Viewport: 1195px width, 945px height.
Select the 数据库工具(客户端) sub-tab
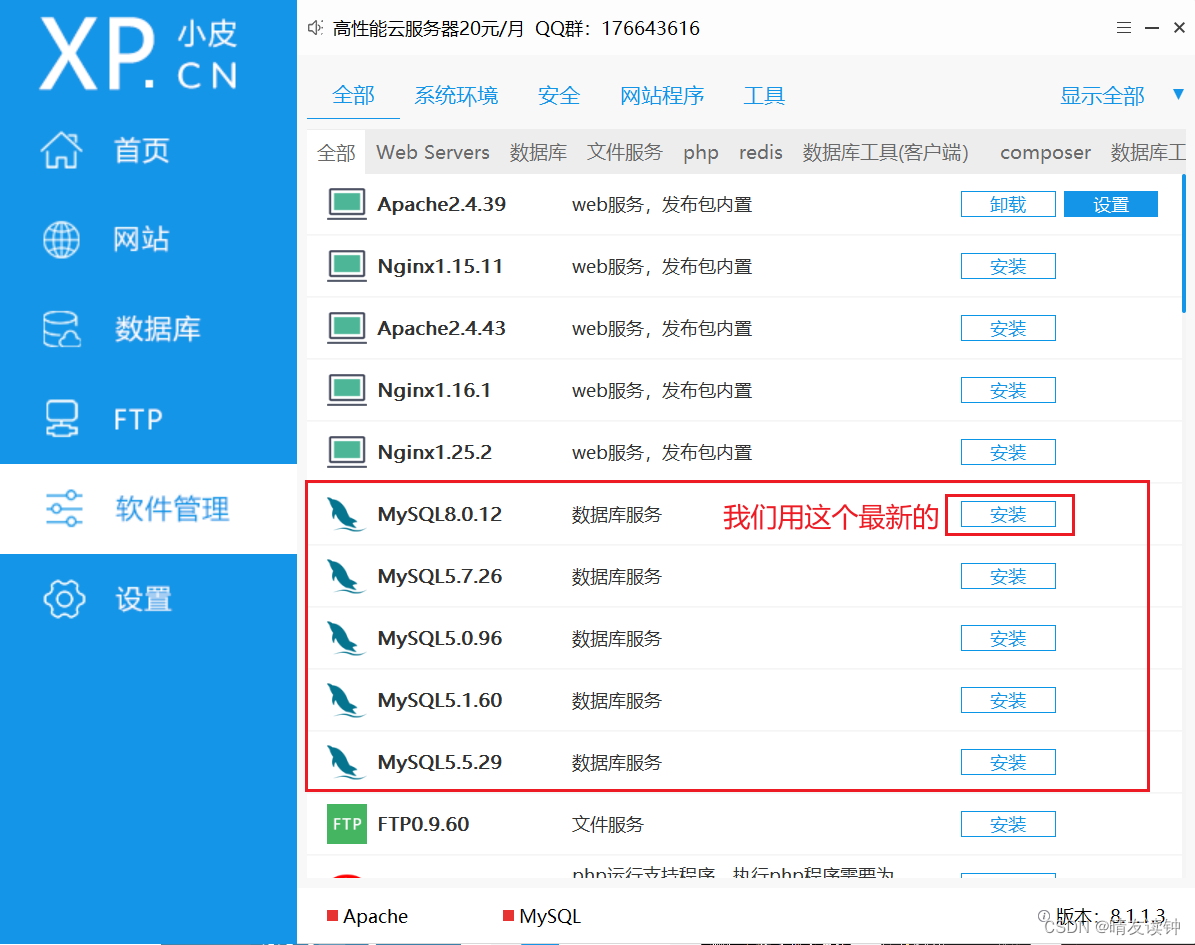pos(886,152)
